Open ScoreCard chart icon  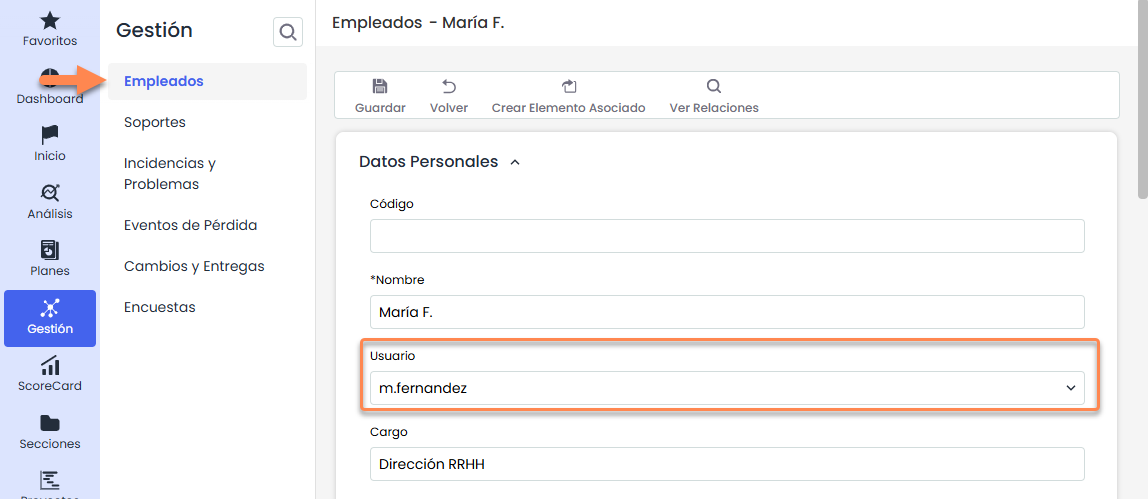50,366
